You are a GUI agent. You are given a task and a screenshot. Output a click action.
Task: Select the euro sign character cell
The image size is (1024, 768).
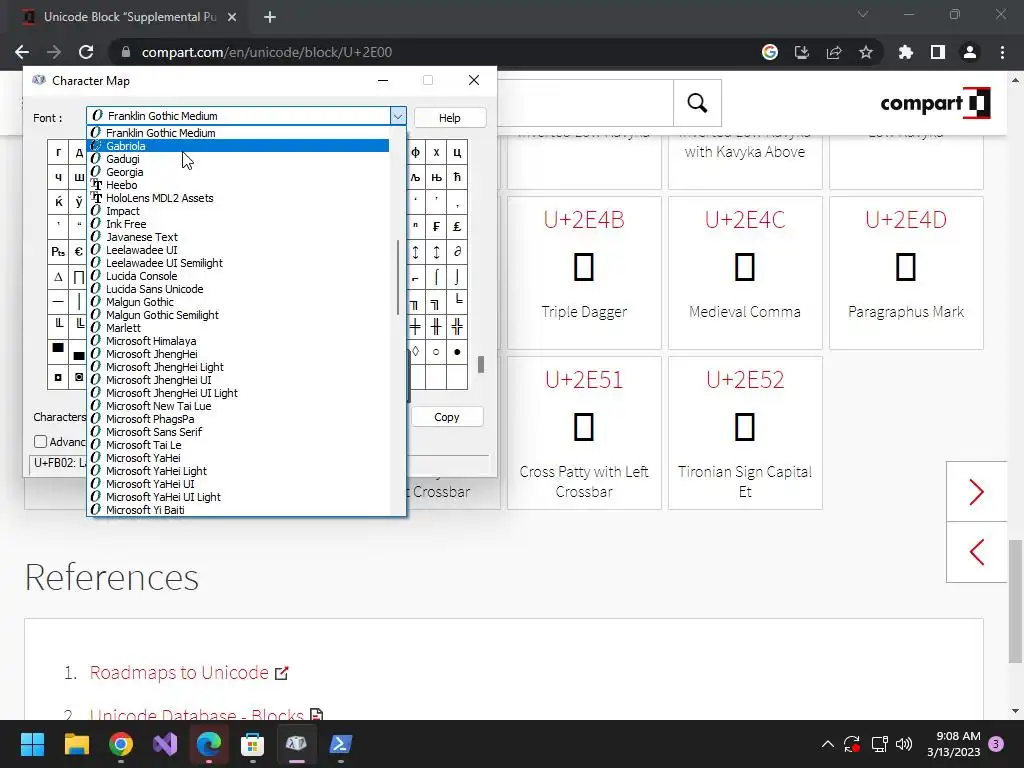coord(78,252)
